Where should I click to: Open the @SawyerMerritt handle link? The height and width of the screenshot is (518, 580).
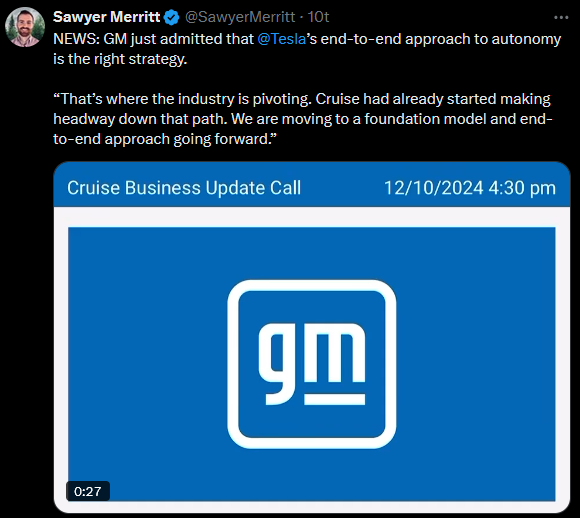(x=240, y=17)
